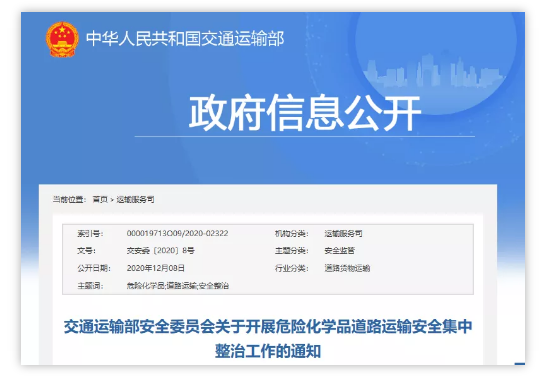Click the 索引号 field label

point(90,233)
